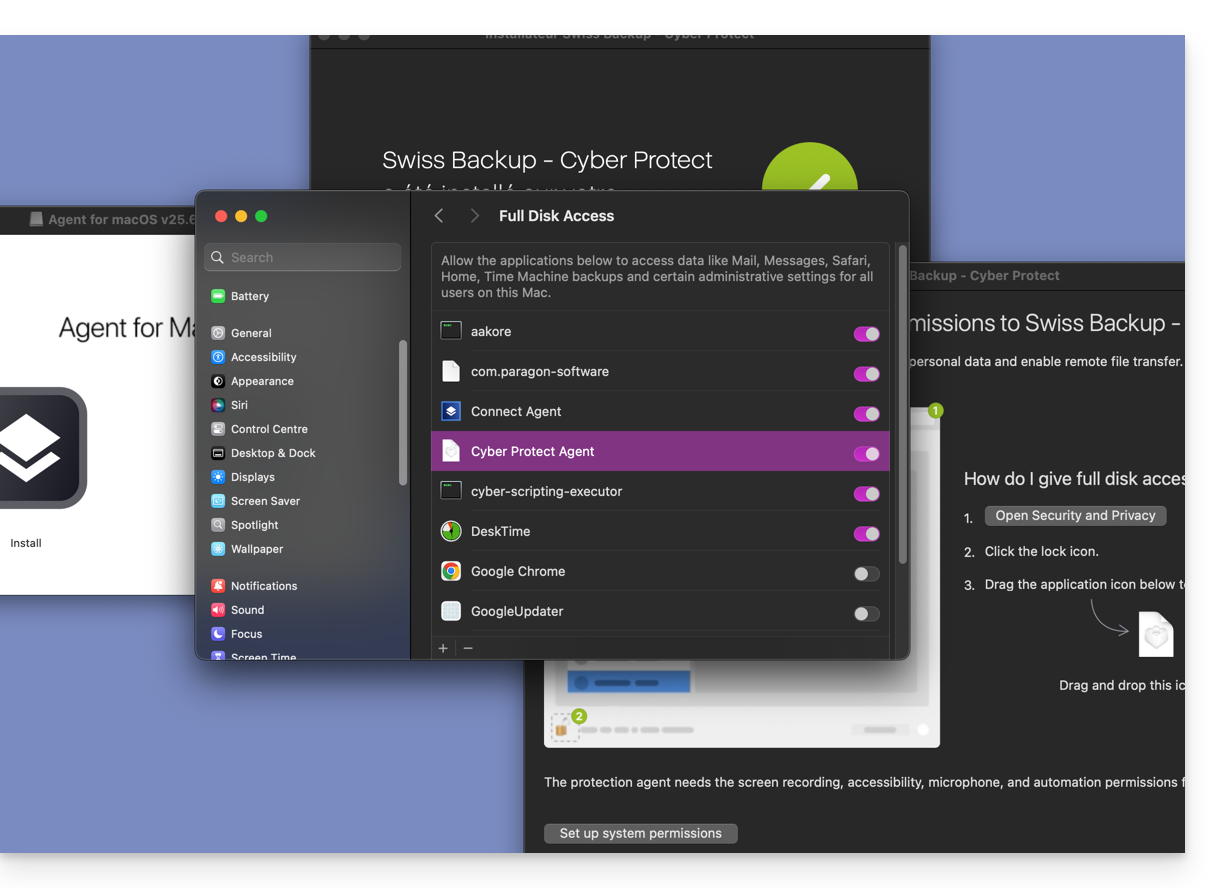Open Desktop & Dock settings

tap(263, 453)
